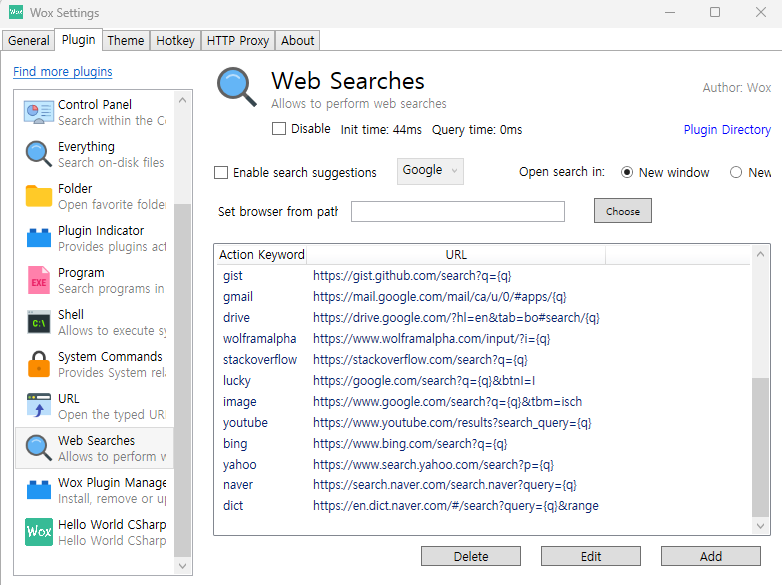The image size is (782, 585).
Task: Maximize the Wox Settings window
Action: (715, 12)
